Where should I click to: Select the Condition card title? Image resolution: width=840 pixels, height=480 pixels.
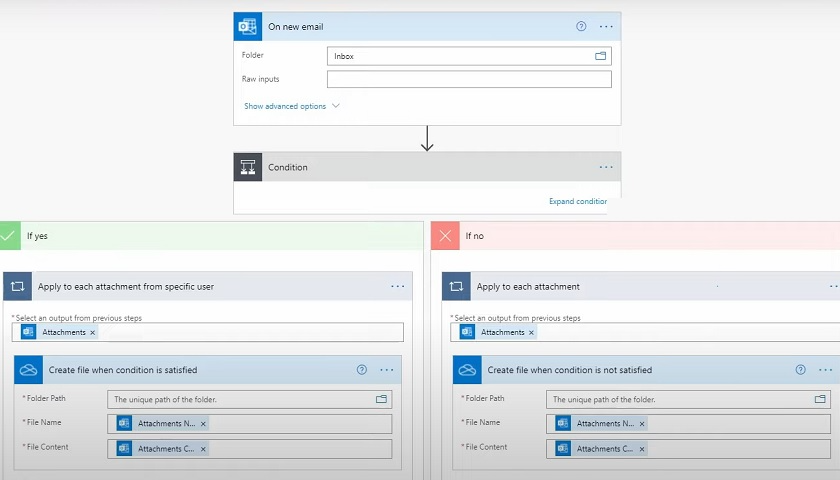288,167
